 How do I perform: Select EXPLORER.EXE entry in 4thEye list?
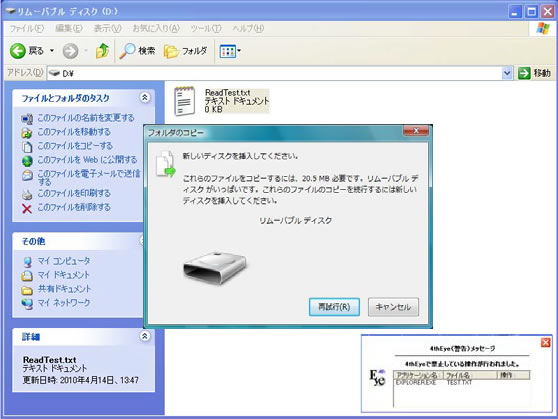(x=416, y=383)
